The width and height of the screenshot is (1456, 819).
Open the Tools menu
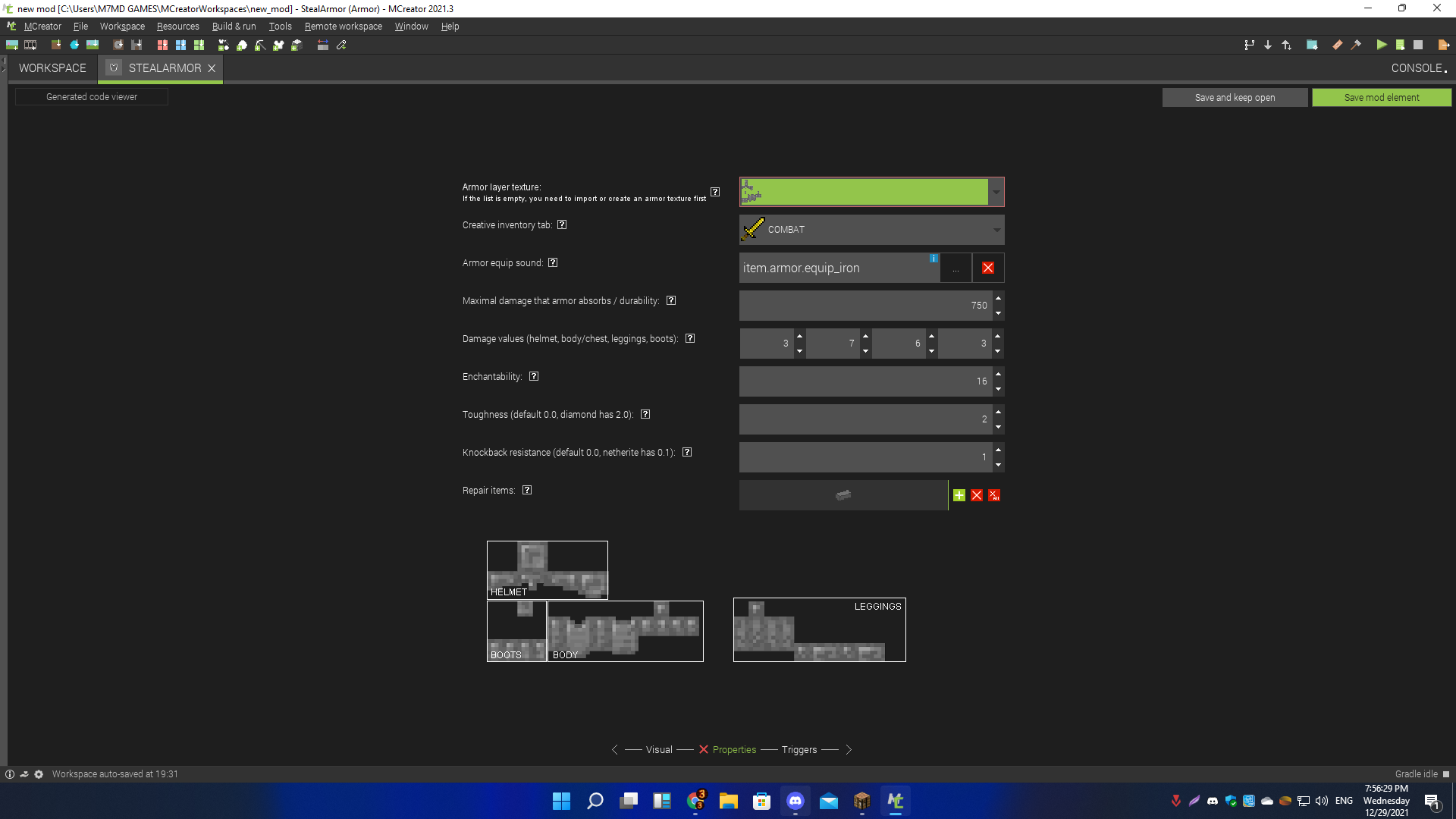click(280, 27)
